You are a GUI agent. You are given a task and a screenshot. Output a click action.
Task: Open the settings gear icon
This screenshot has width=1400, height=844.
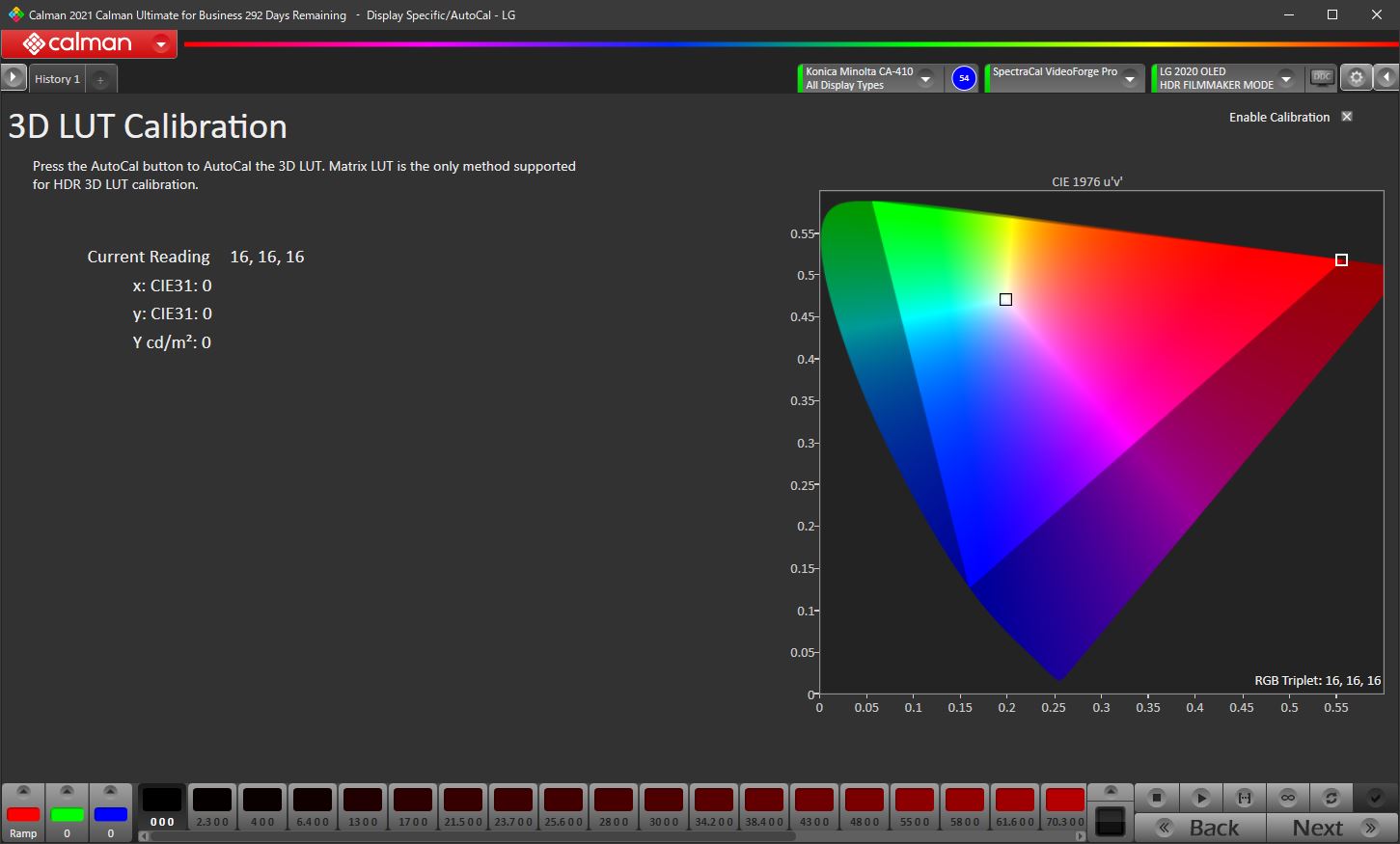[1356, 78]
